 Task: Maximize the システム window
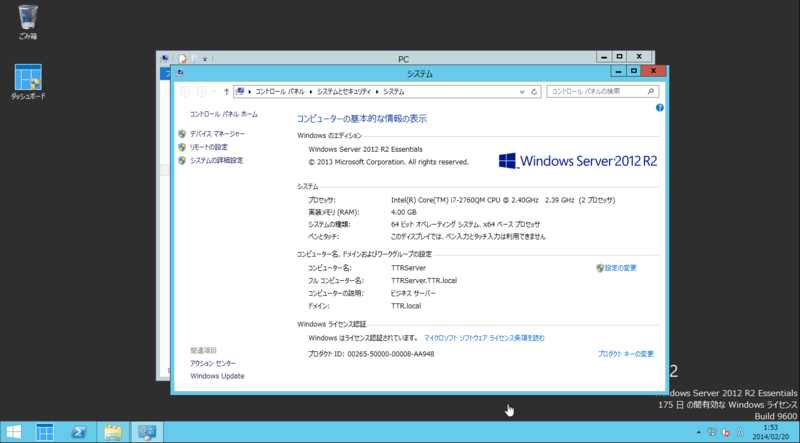click(x=633, y=71)
